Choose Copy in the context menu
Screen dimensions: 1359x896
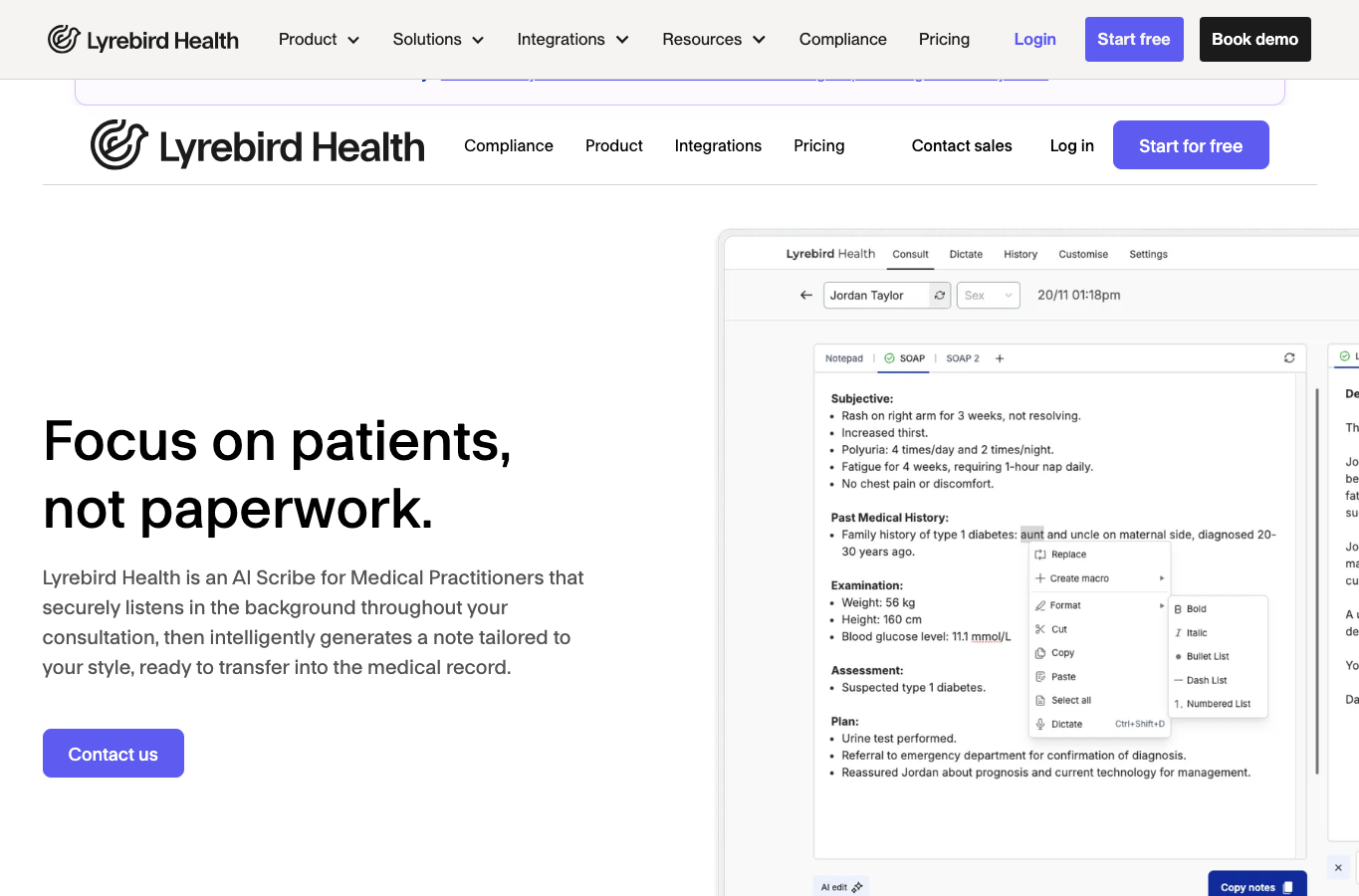click(1055, 653)
